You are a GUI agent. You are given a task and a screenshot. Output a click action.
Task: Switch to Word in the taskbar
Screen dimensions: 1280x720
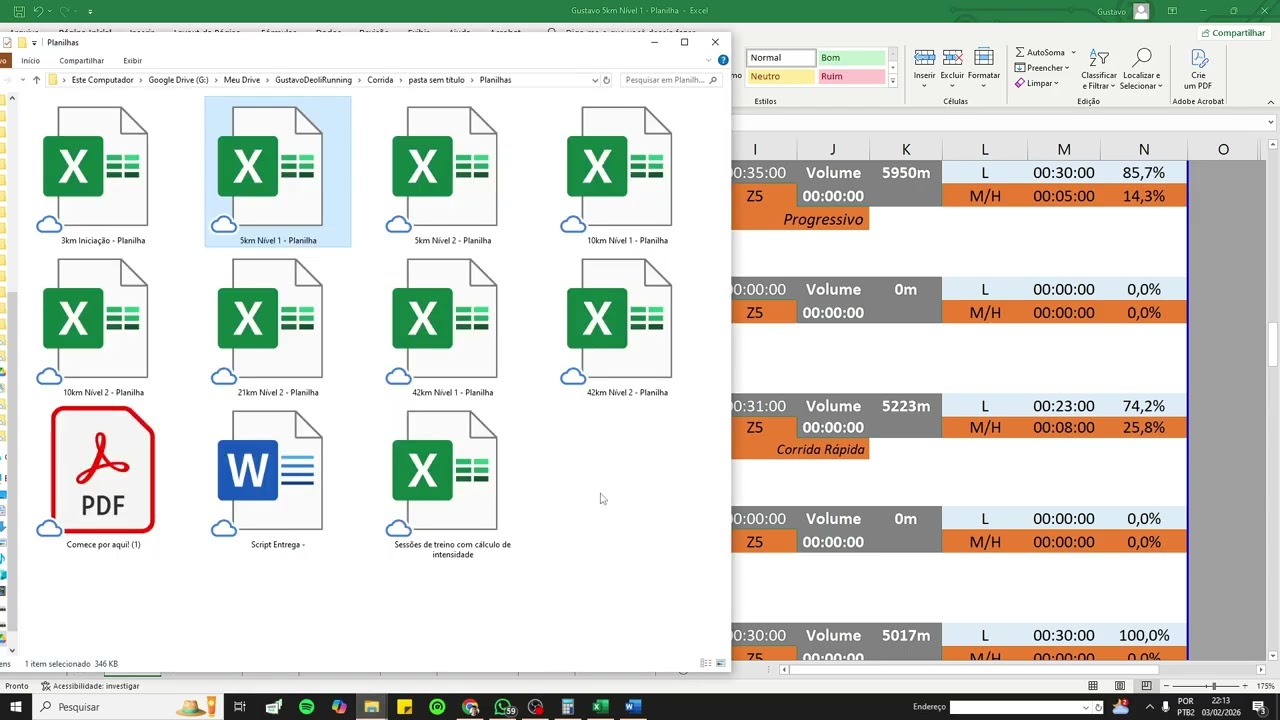(x=632, y=707)
